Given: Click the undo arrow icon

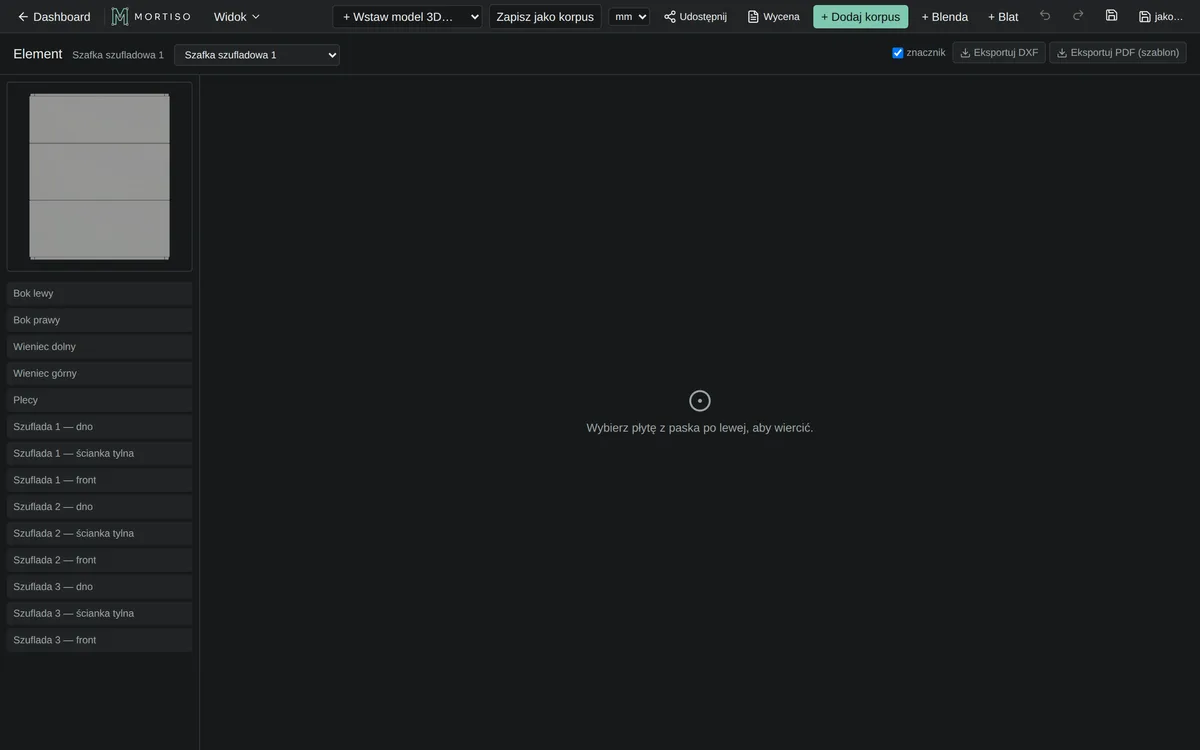Looking at the screenshot, I should (1045, 16).
